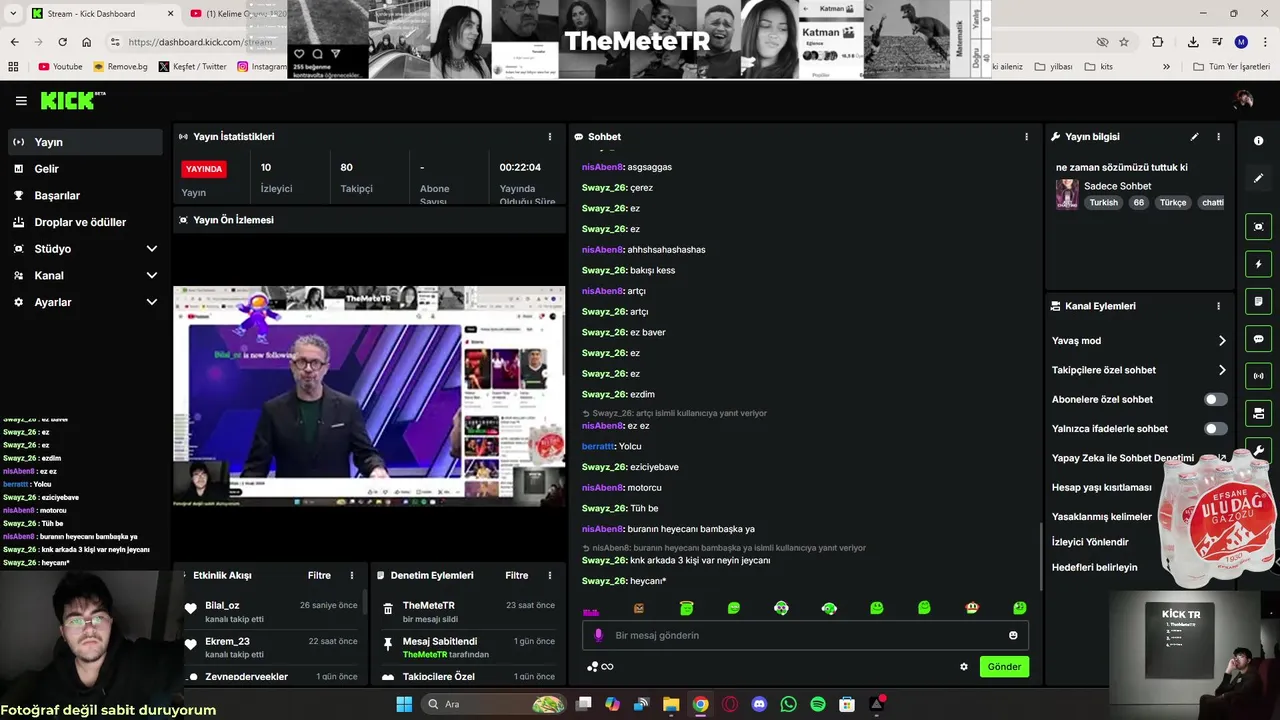The width and height of the screenshot is (1280, 720).
Task: Select the green angel halo emote
Action: (x=686, y=608)
